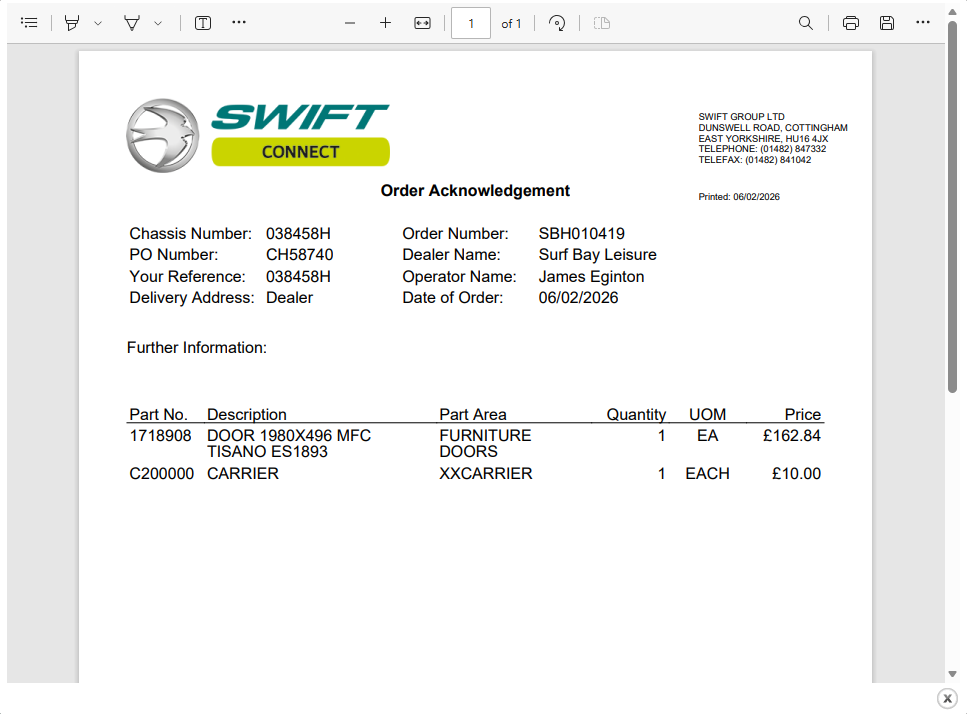Click the Further Information label
This screenshot has height=714, width=967.
click(197, 348)
